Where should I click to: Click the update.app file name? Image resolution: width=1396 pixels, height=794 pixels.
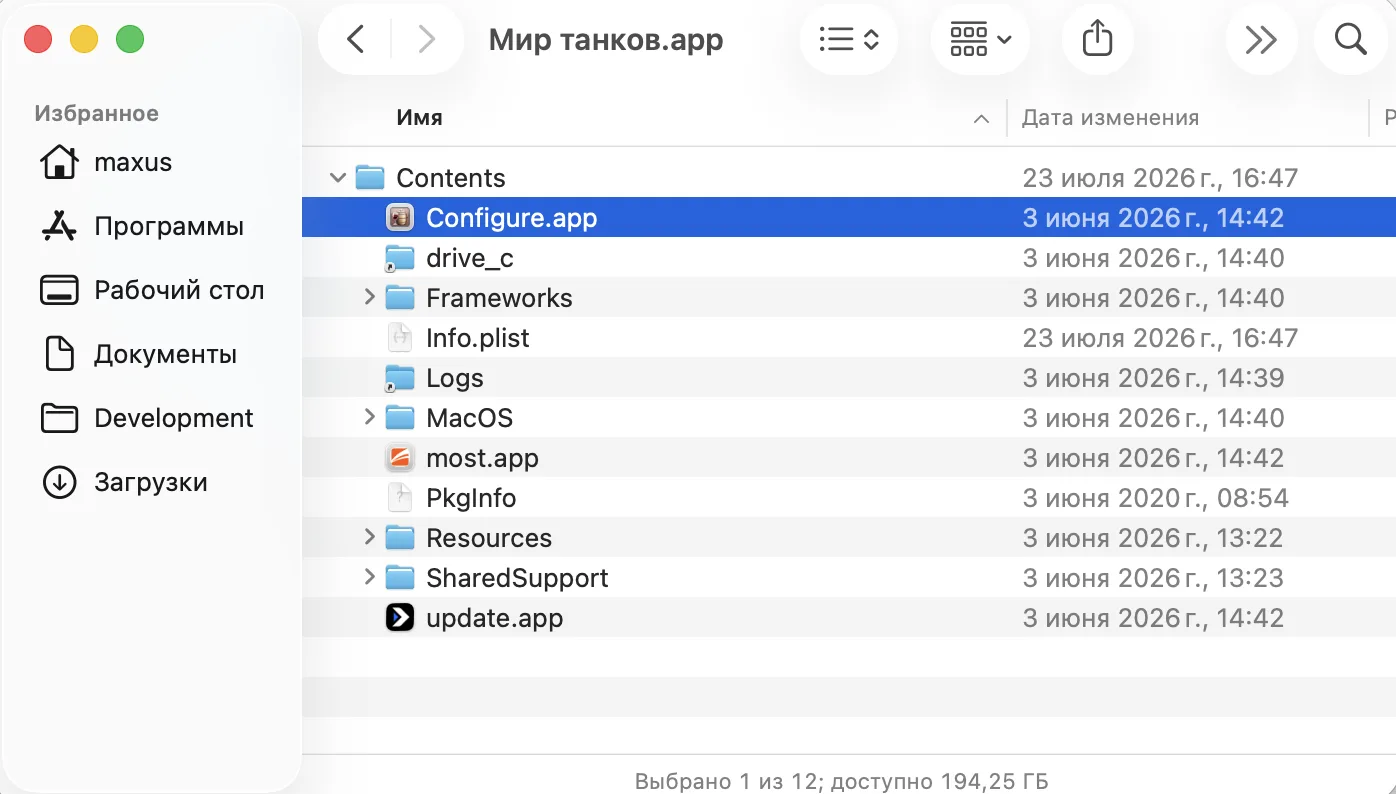click(x=494, y=618)
